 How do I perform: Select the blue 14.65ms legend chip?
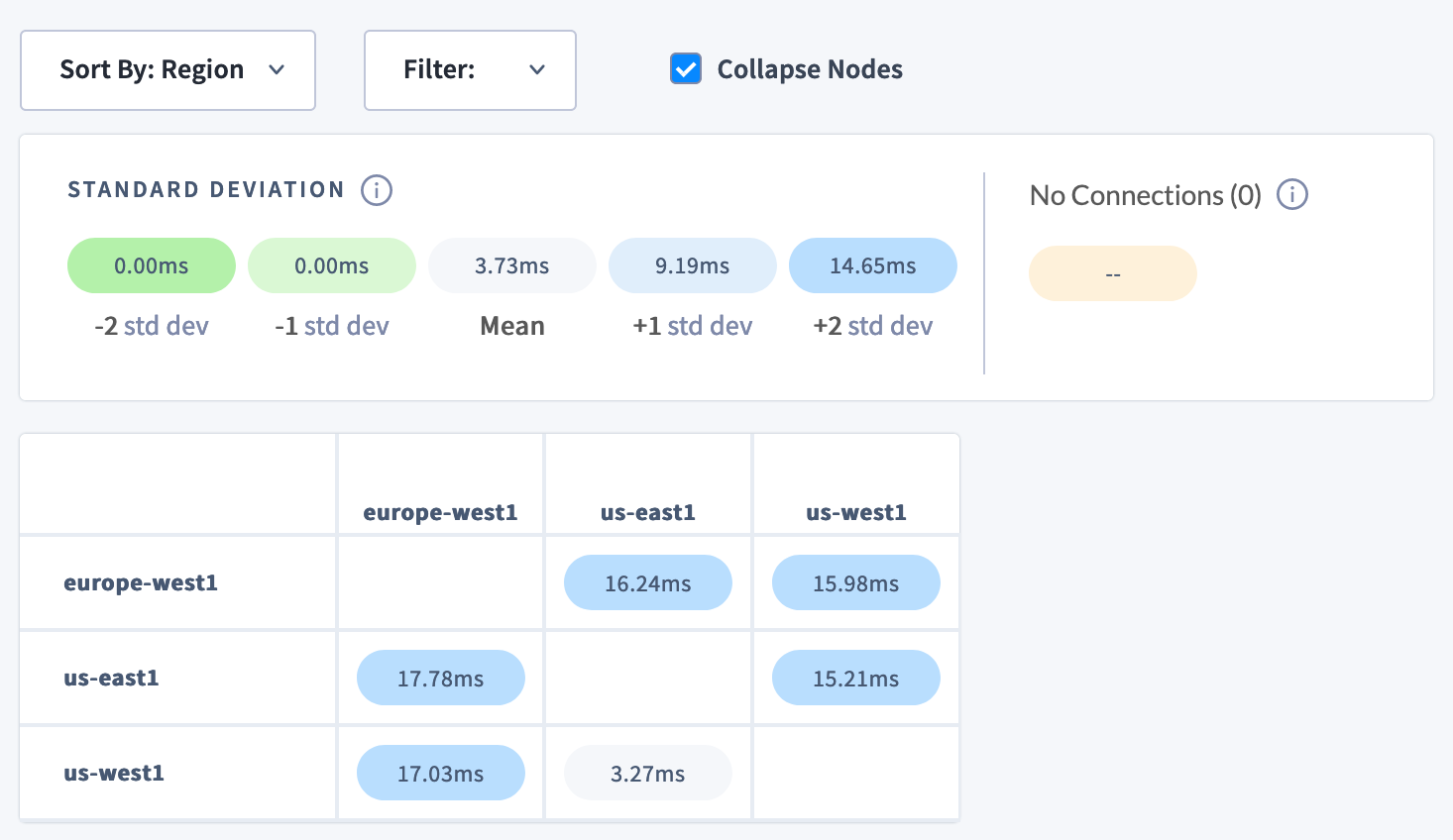[x=872, y=265]
